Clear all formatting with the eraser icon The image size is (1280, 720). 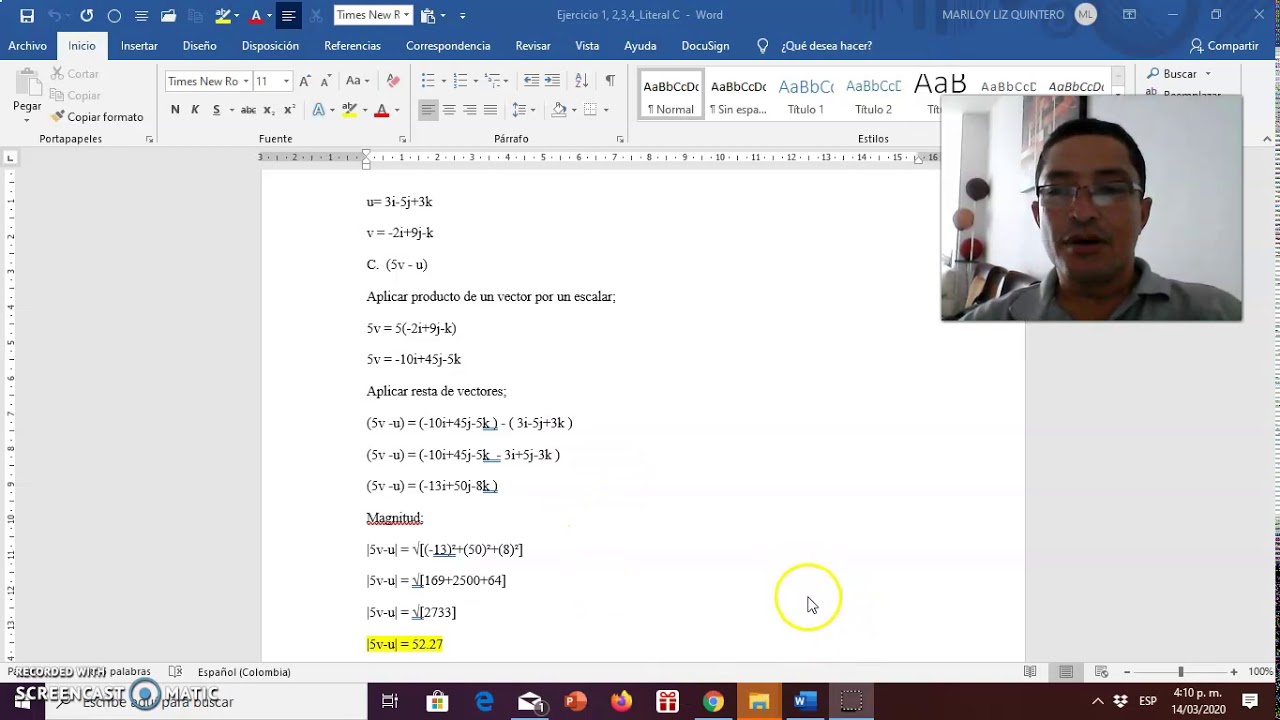393,81
